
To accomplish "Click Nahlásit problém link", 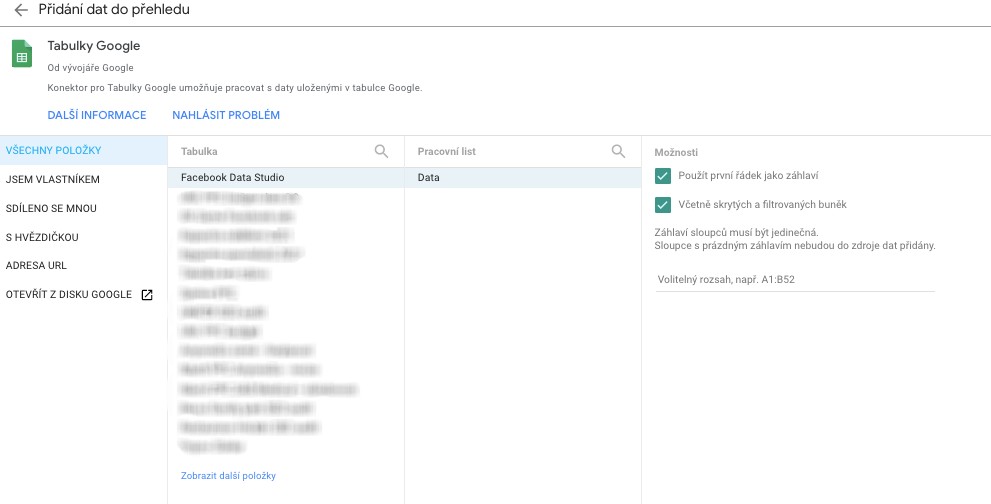I will point(226,115).
